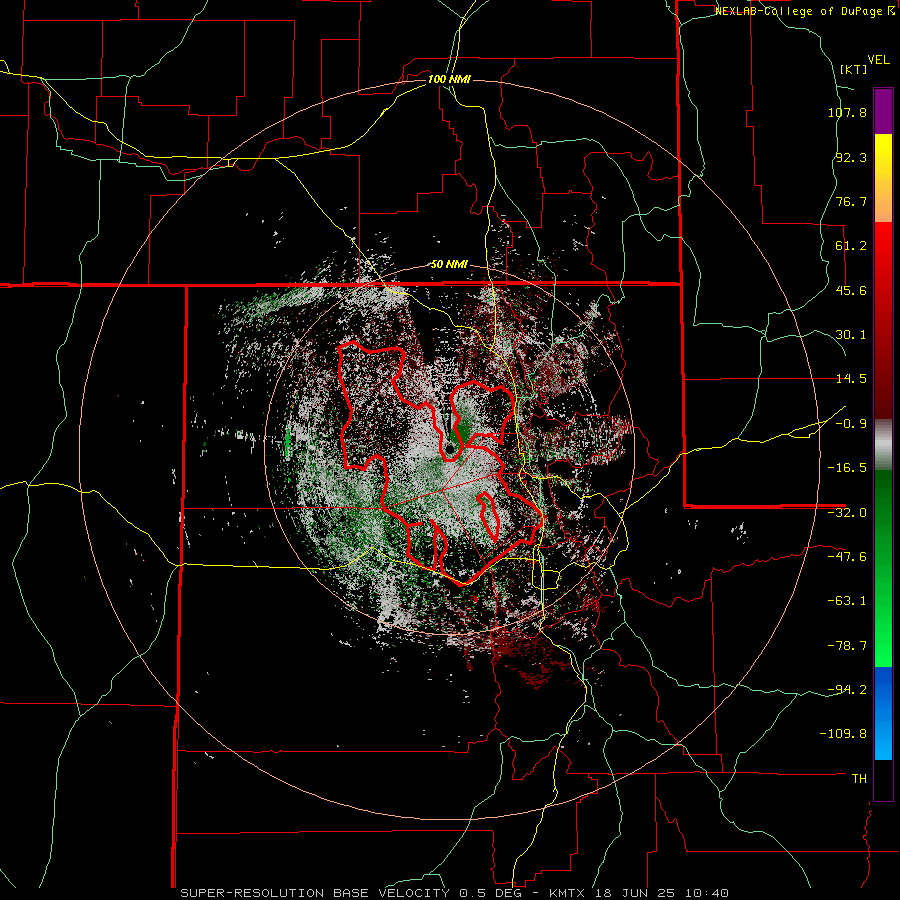Click the VEL legend title

tap(878, 60)
